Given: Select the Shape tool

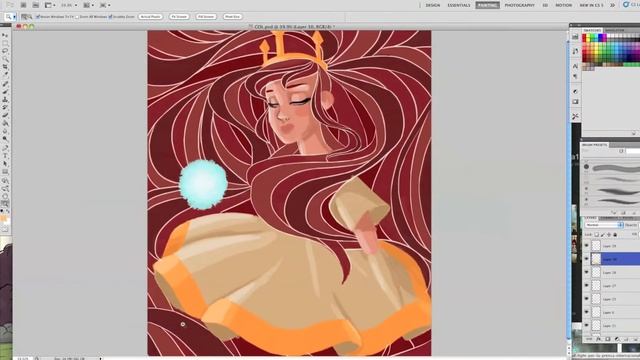Looking at the screenshot, I should coord(5,171).
